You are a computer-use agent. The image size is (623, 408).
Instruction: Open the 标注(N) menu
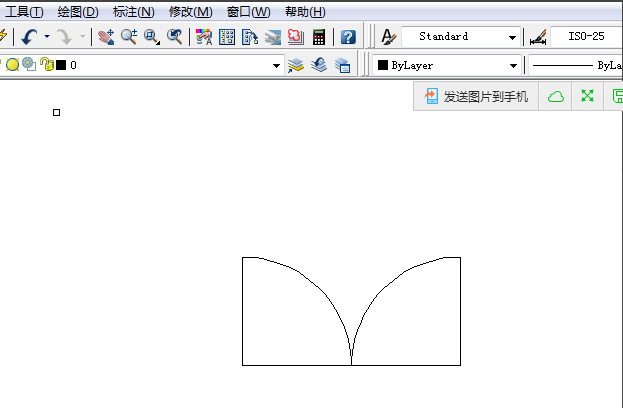tap(134, 12)
